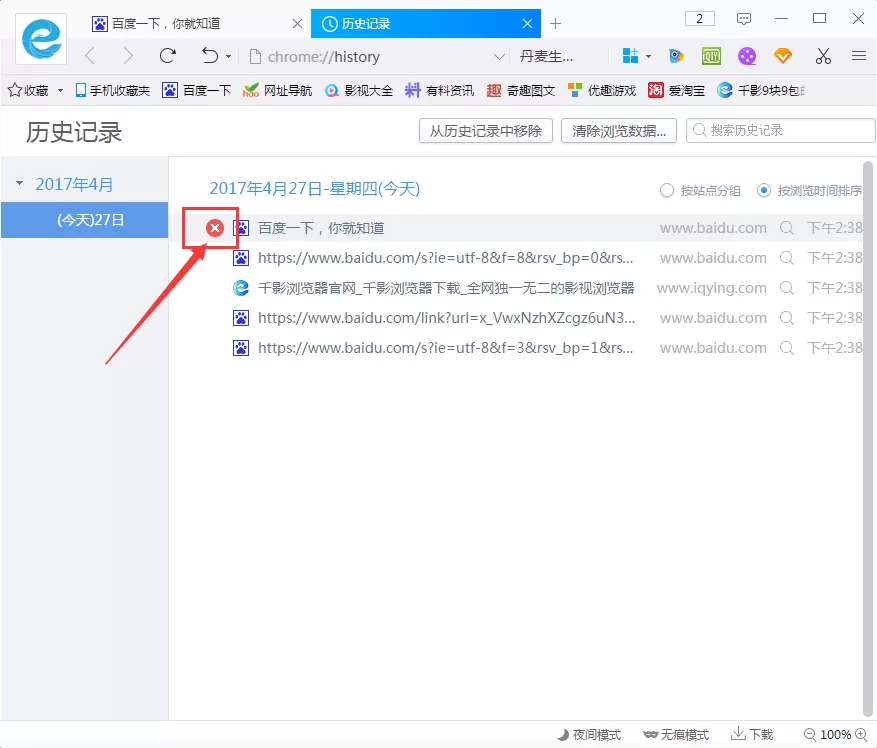Open 千影浏览器官网 history entry
877x748 pixels.
click(446, 288)
